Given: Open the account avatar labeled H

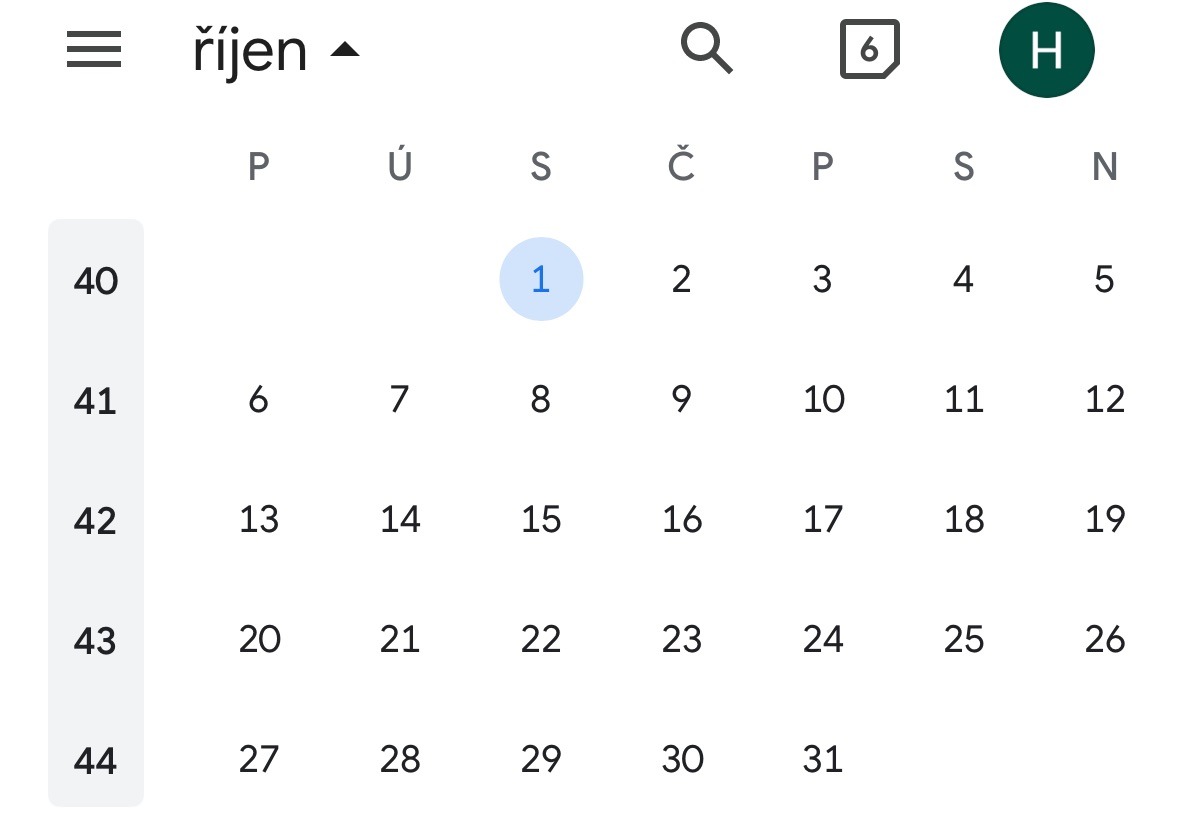Looking at the screenshot, I should 1046,50.
